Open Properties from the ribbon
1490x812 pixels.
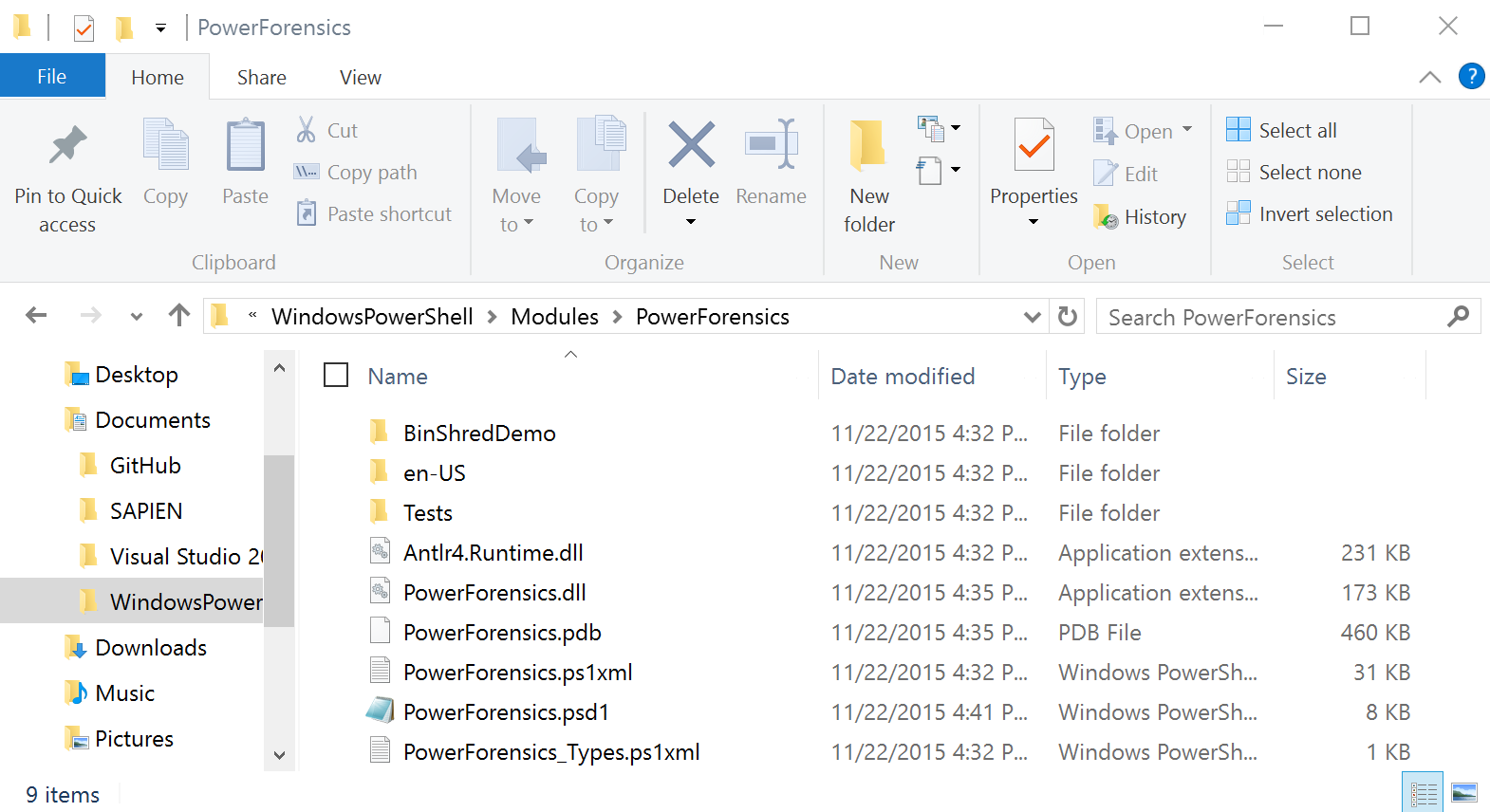tap(1034, 145)
